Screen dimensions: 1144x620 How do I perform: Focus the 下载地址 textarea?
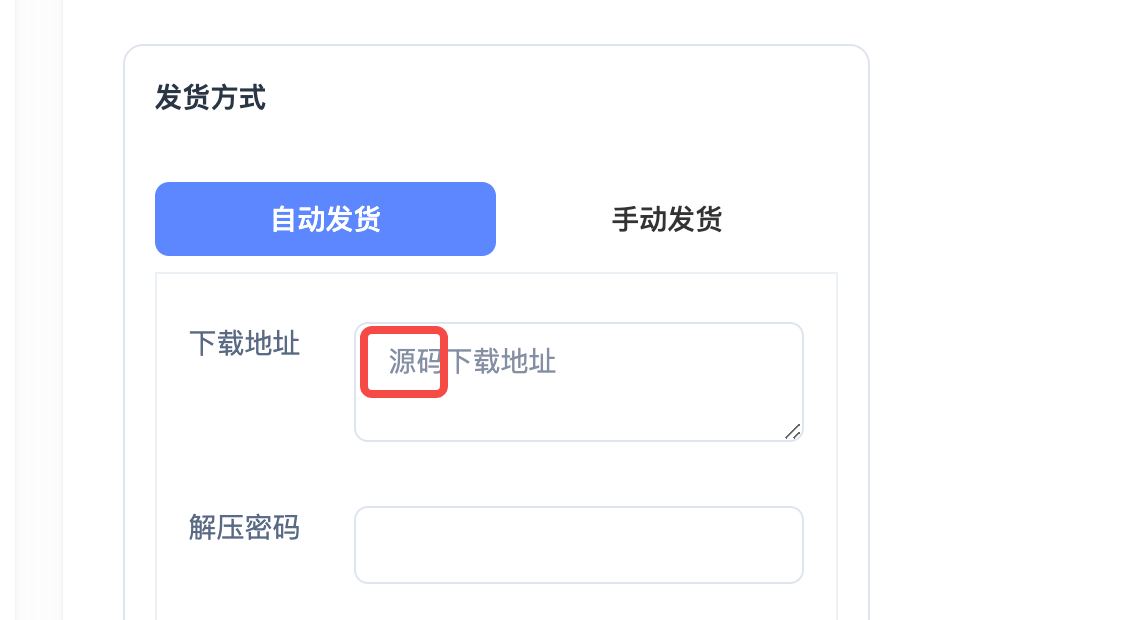579,382
